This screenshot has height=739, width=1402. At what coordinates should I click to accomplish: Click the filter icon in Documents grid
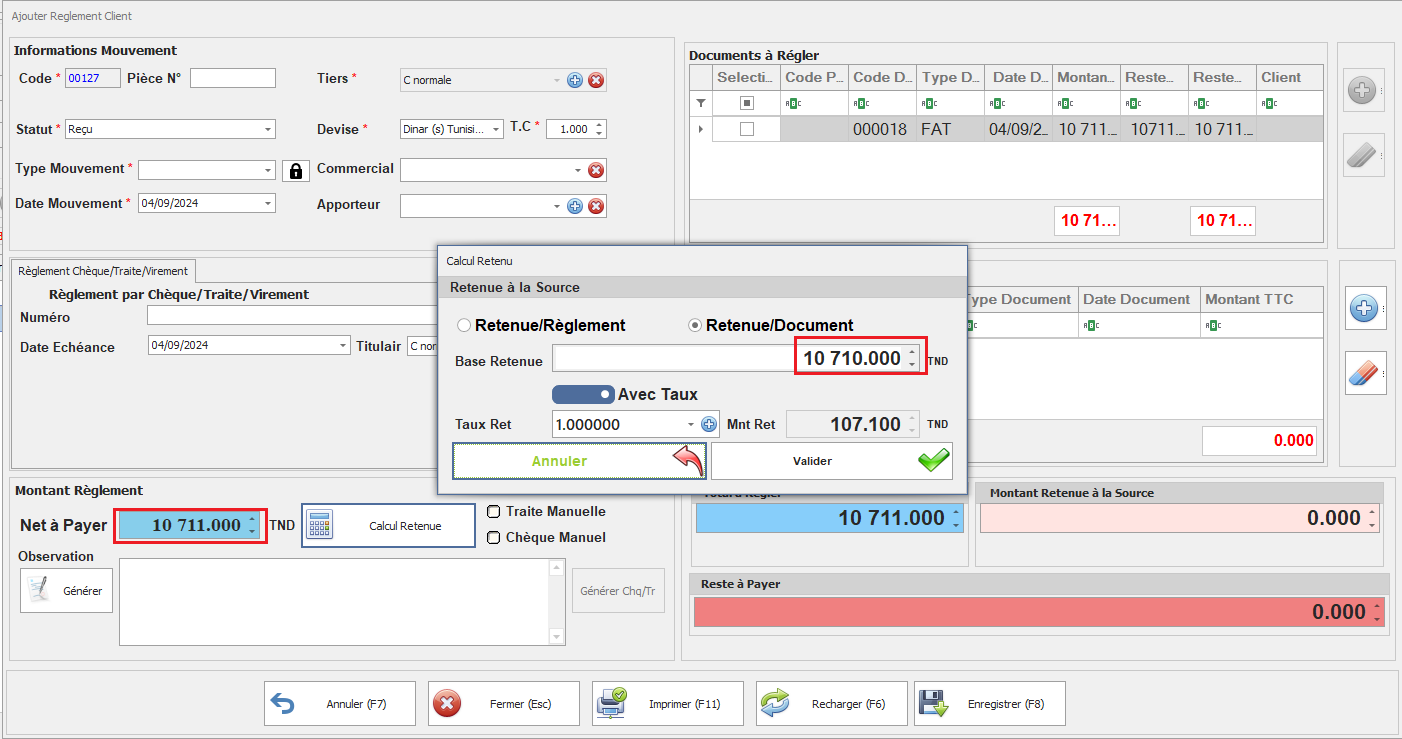pyautogui.click(x=700, y=103)
